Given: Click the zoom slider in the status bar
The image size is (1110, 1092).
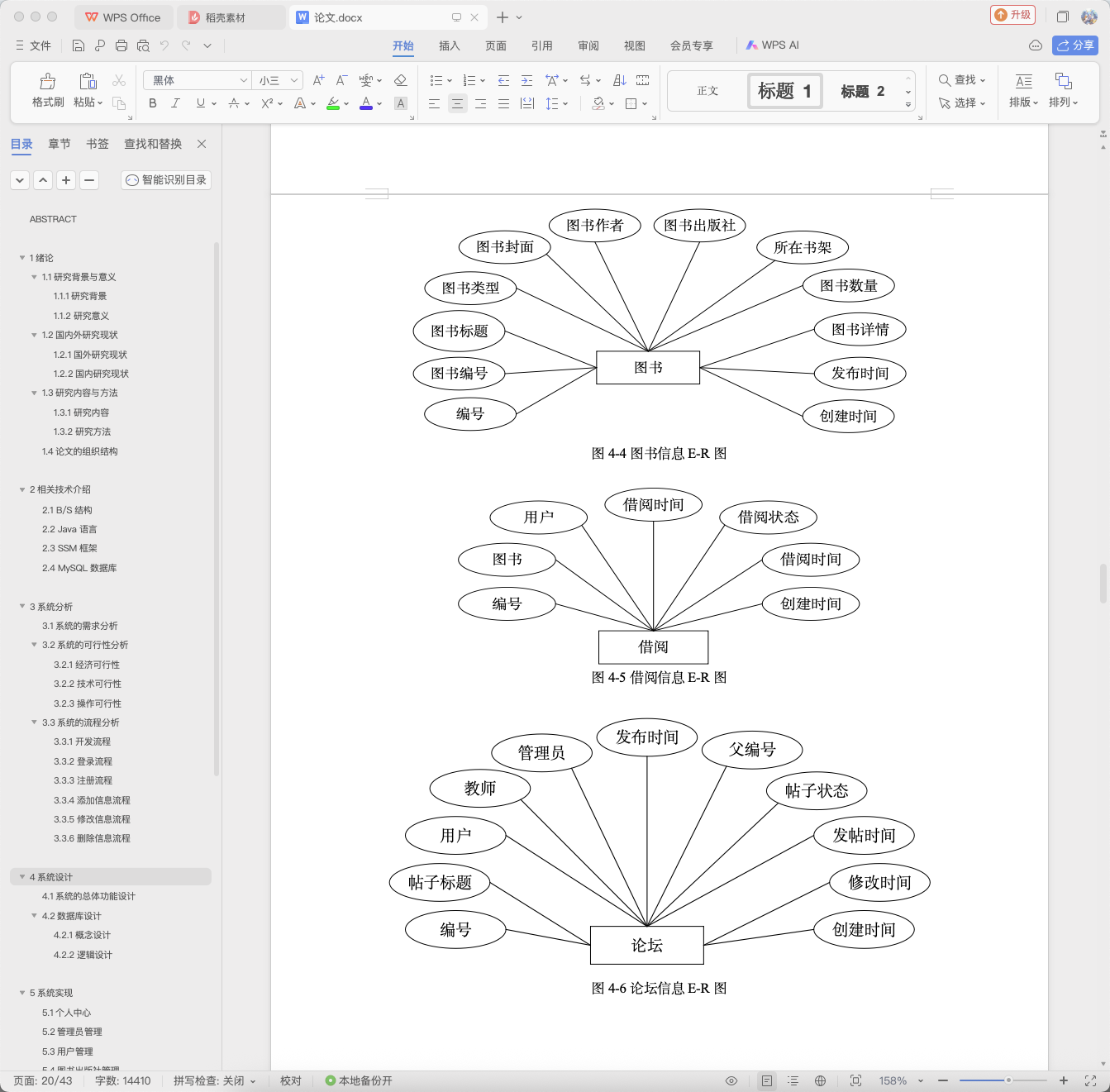Looking at the screenshot, I should point(1003,1080).
